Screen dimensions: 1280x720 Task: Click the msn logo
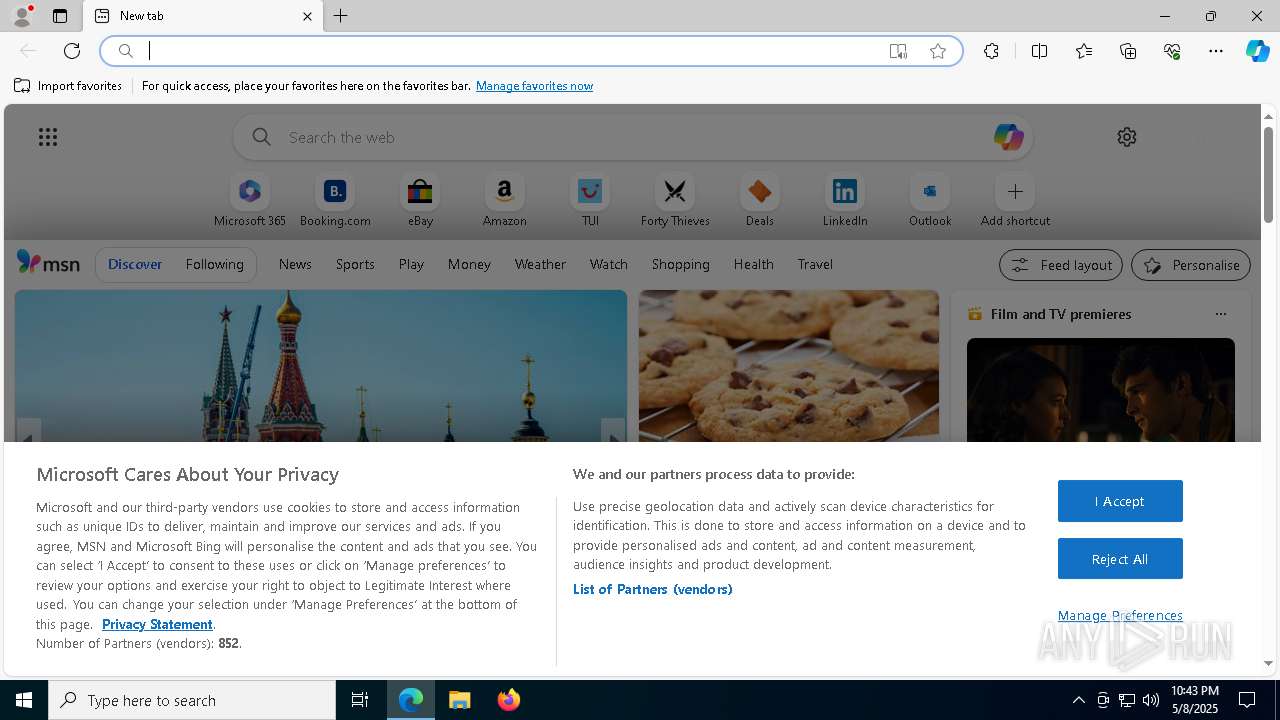[48, 263]
